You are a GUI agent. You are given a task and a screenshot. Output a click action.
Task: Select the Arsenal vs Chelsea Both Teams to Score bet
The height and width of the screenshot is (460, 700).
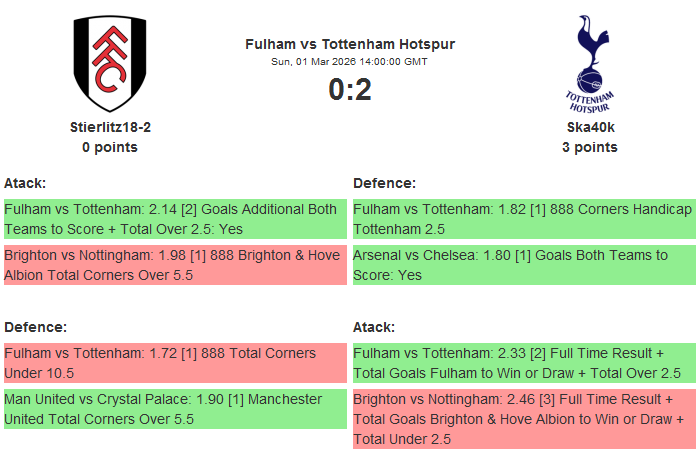[523, 264]
